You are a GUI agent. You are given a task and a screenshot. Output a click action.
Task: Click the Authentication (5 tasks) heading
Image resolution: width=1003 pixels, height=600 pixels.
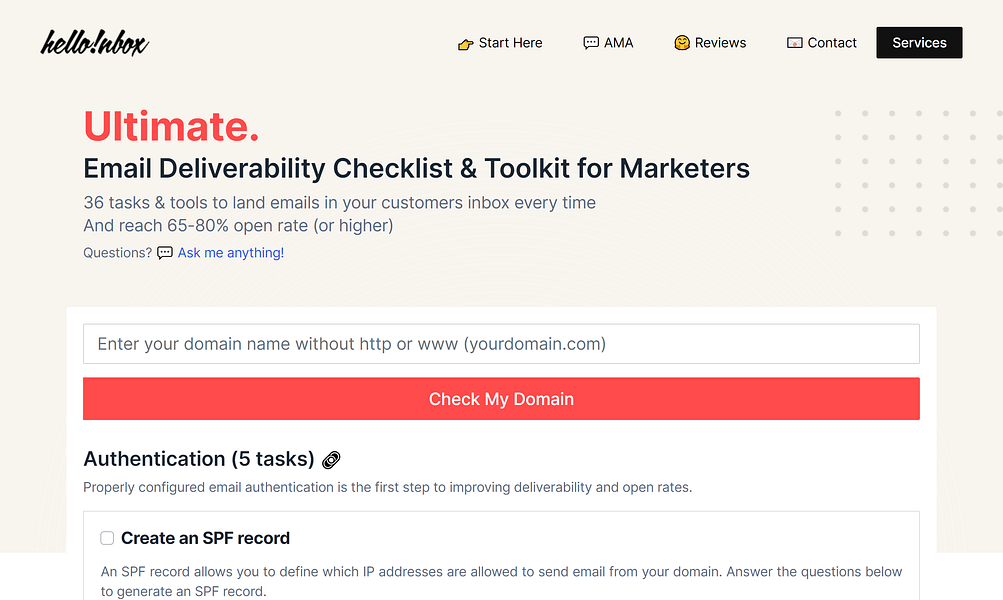coord(198,459)
